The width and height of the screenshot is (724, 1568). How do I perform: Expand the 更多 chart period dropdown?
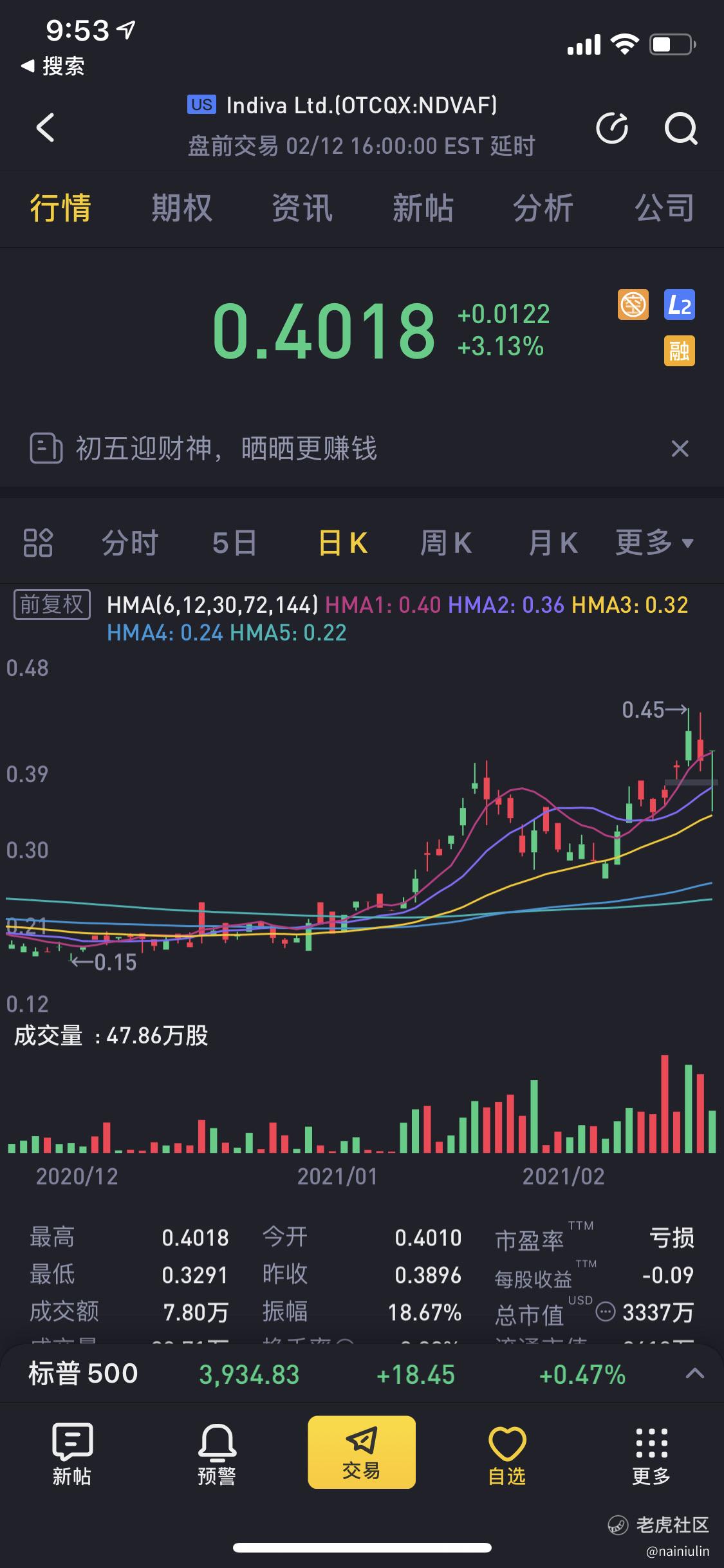(x=654, y=543)
